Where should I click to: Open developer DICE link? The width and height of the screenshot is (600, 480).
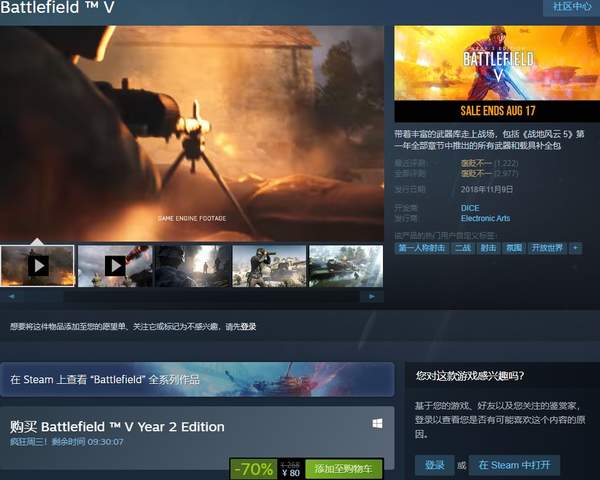click(470, 207)
